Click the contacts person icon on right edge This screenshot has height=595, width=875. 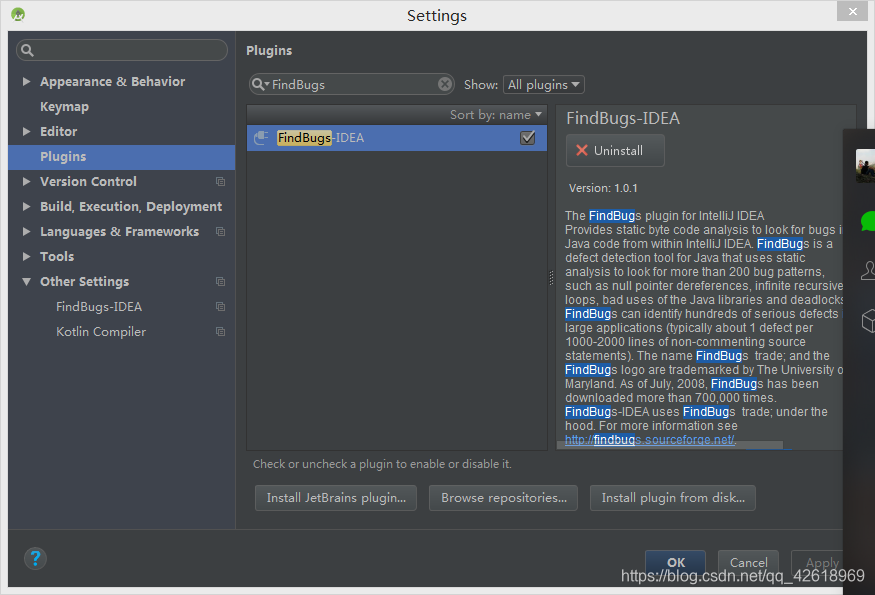(868, 270)
